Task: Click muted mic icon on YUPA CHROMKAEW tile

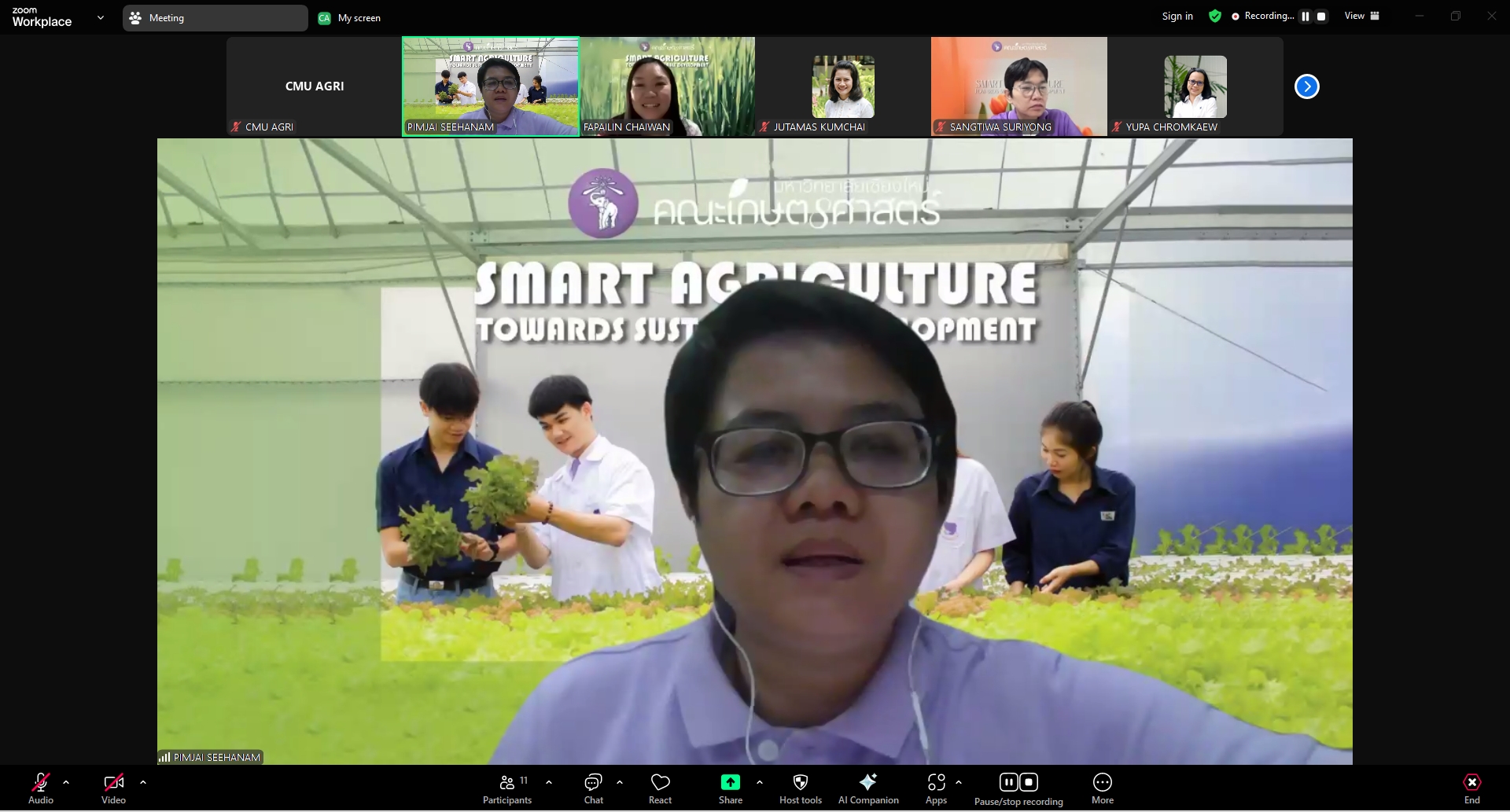Action: [1117, 127]
